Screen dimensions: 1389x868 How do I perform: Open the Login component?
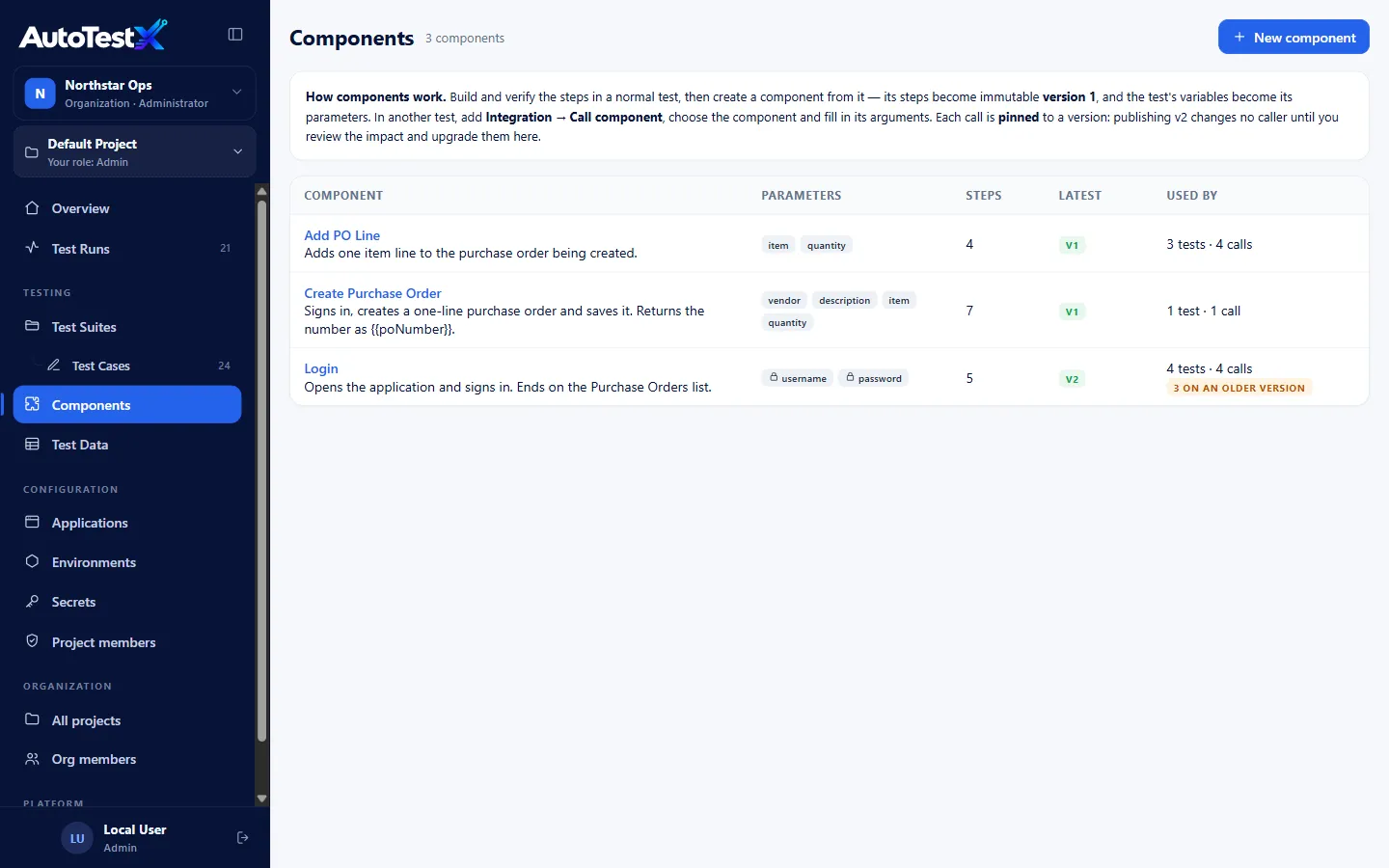pos(321,368)
